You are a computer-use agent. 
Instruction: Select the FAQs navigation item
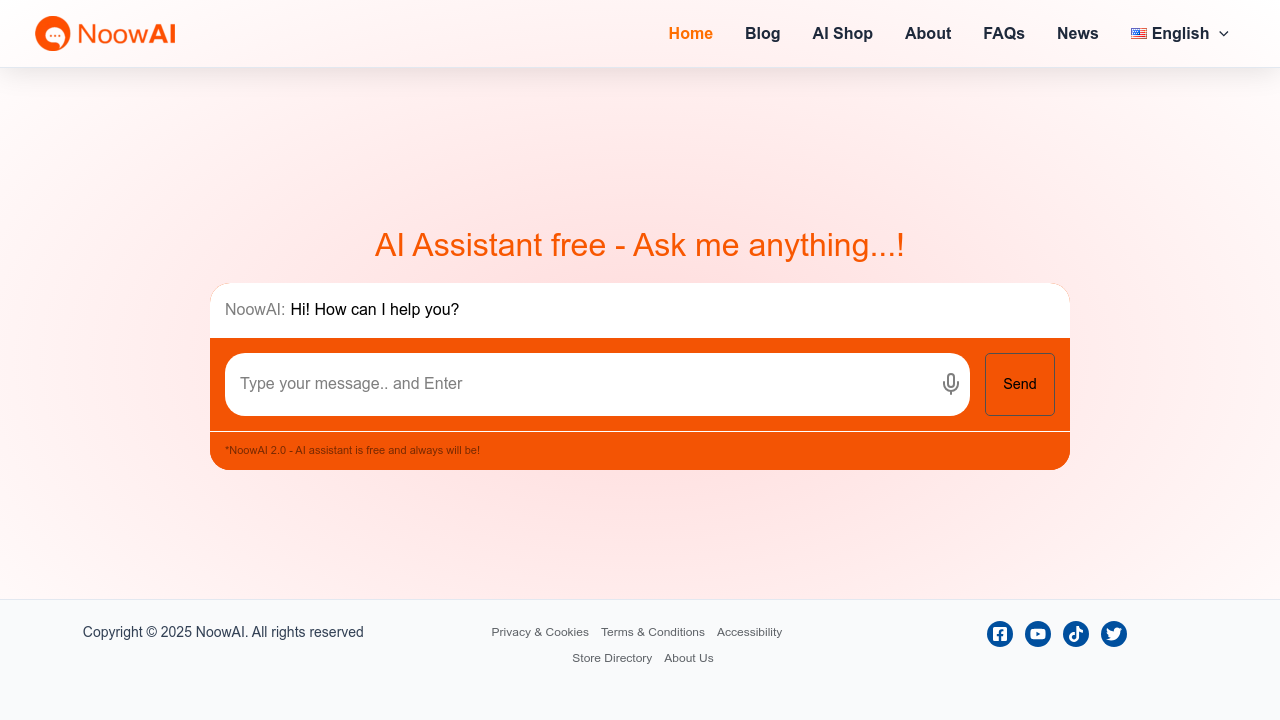1004,33
